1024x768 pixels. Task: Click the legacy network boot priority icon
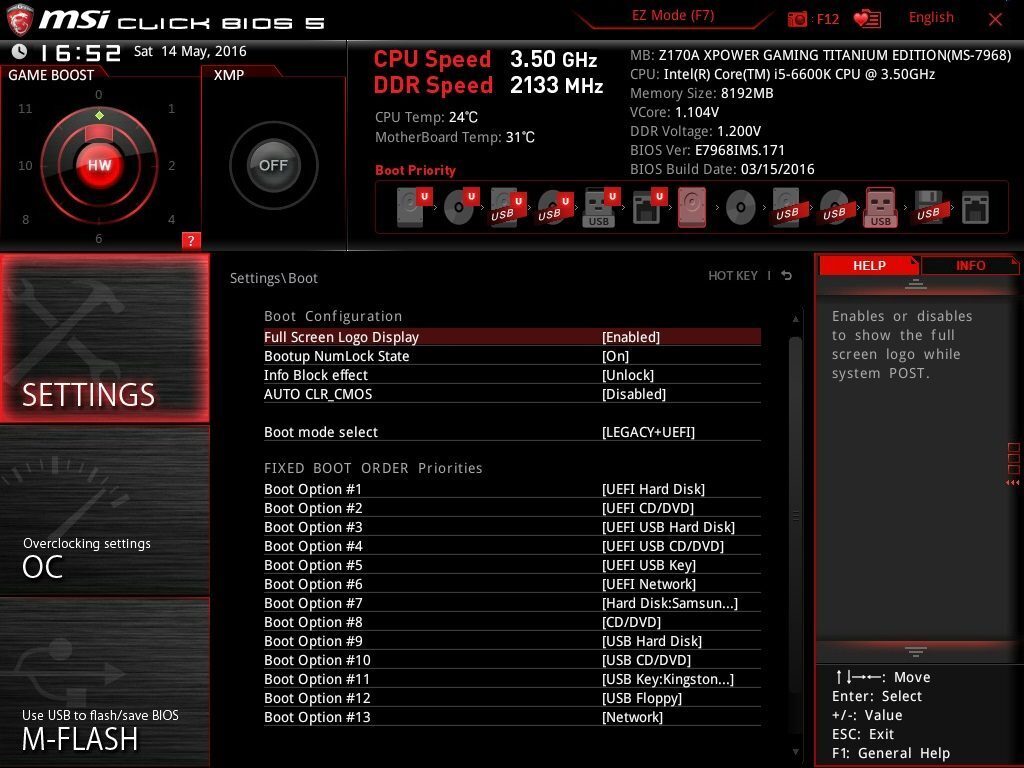pyautogui.click(x=975, y=208)
